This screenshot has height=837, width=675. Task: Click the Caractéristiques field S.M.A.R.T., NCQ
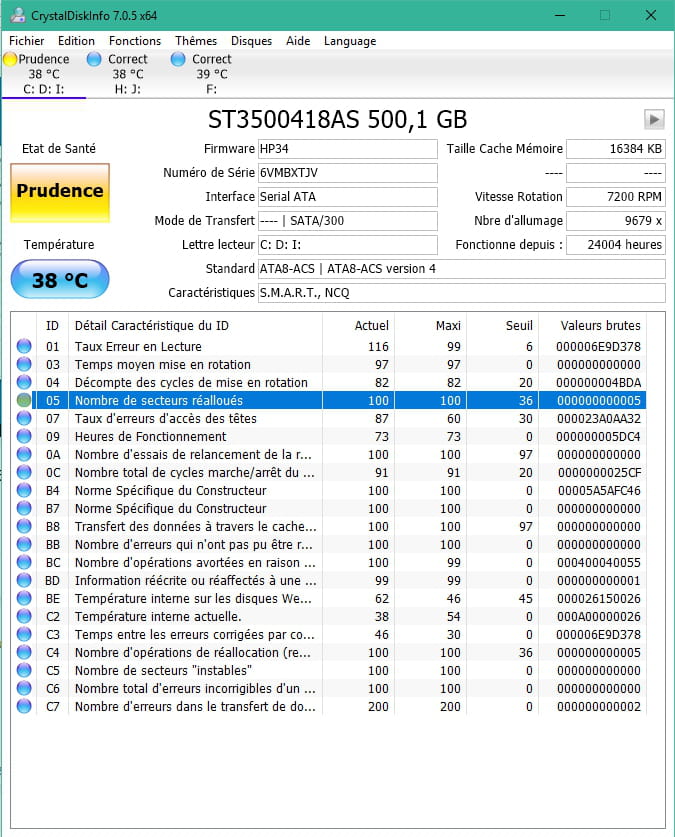tap(462, 293)
